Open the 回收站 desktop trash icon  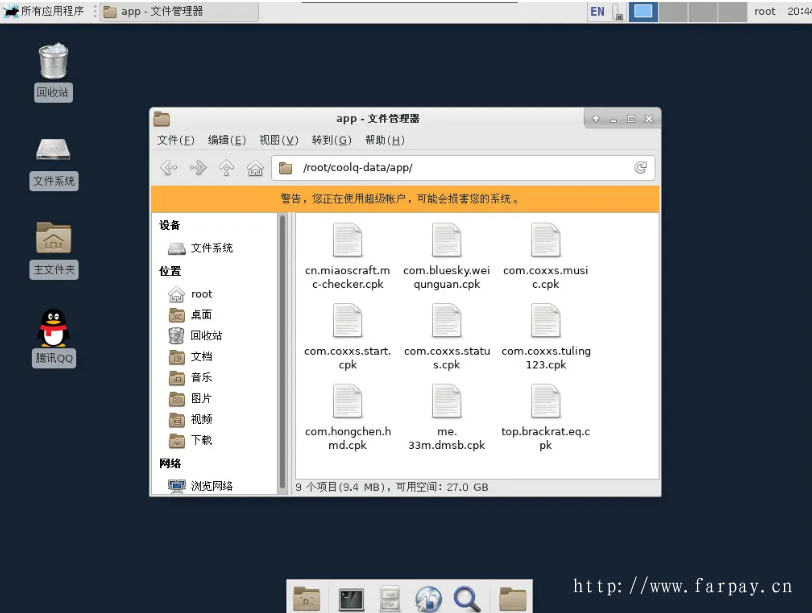click(x=54, y=62)
